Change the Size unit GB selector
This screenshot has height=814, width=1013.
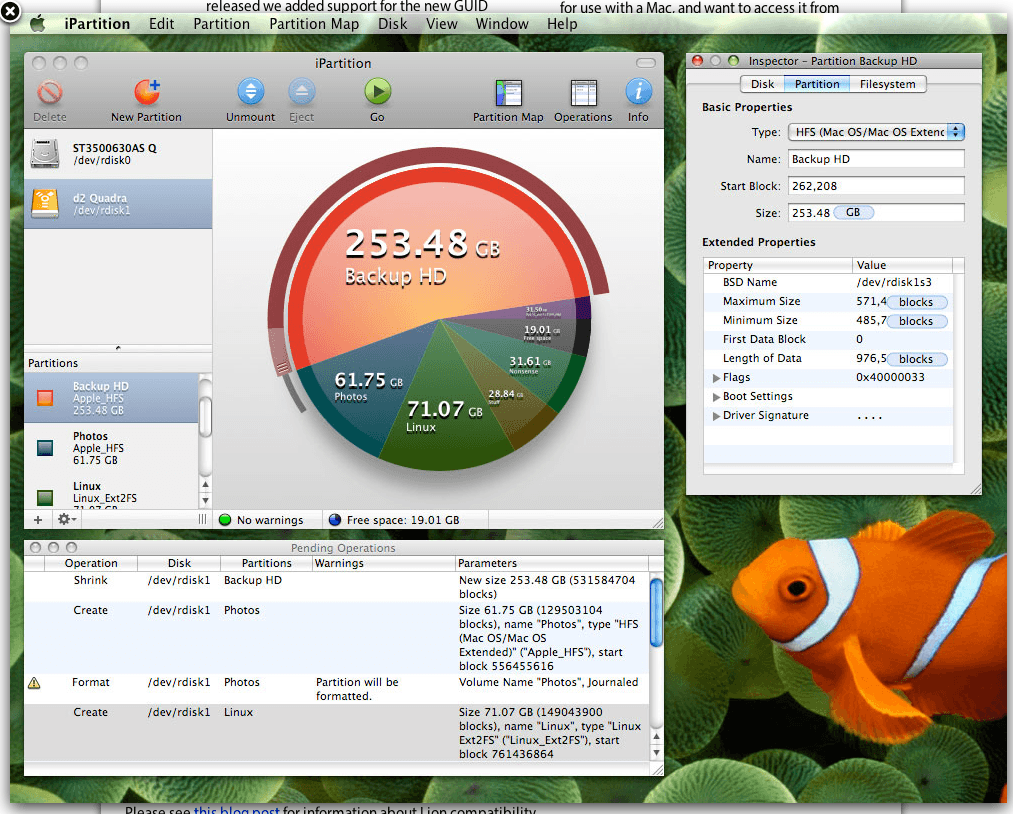coord(853,213)
